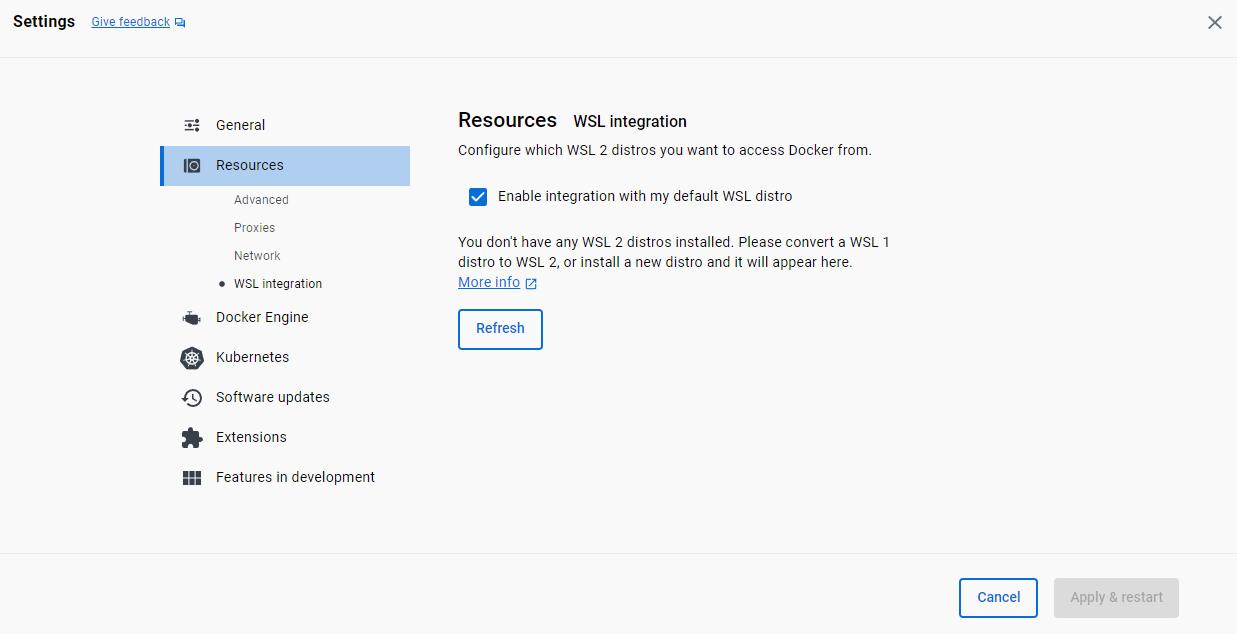This screenshot has height=634, width=1237.
Task: Open the Give feedback link
Action: click(131, 22)
